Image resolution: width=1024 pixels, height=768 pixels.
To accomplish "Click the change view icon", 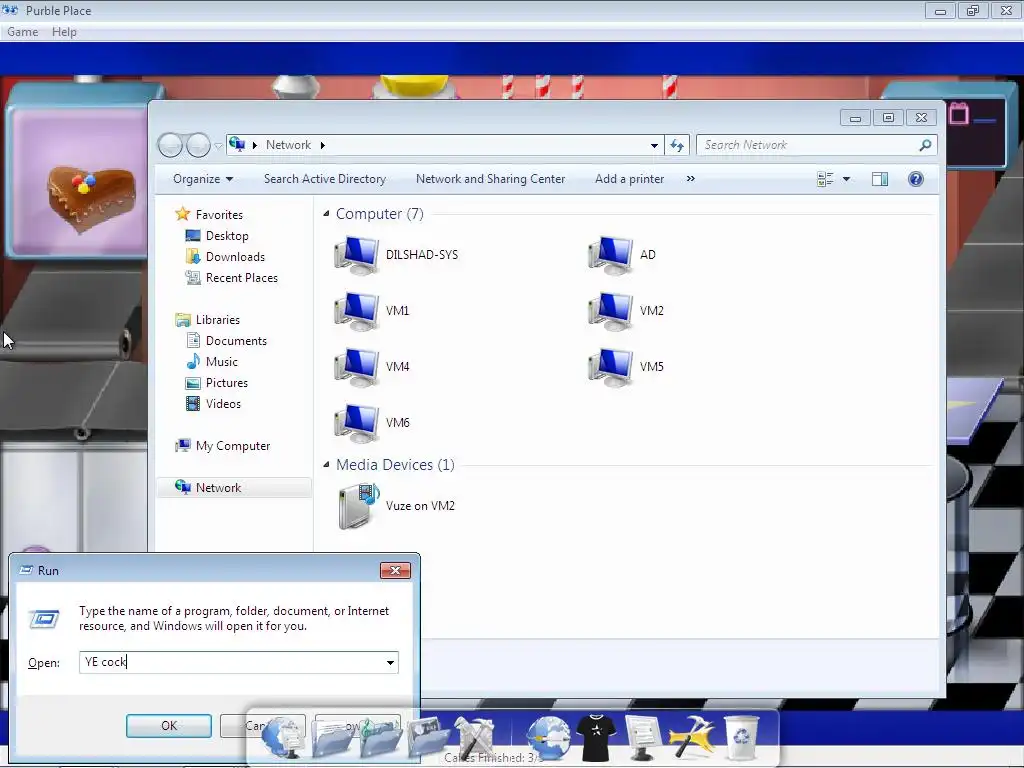I will (825, 179).
